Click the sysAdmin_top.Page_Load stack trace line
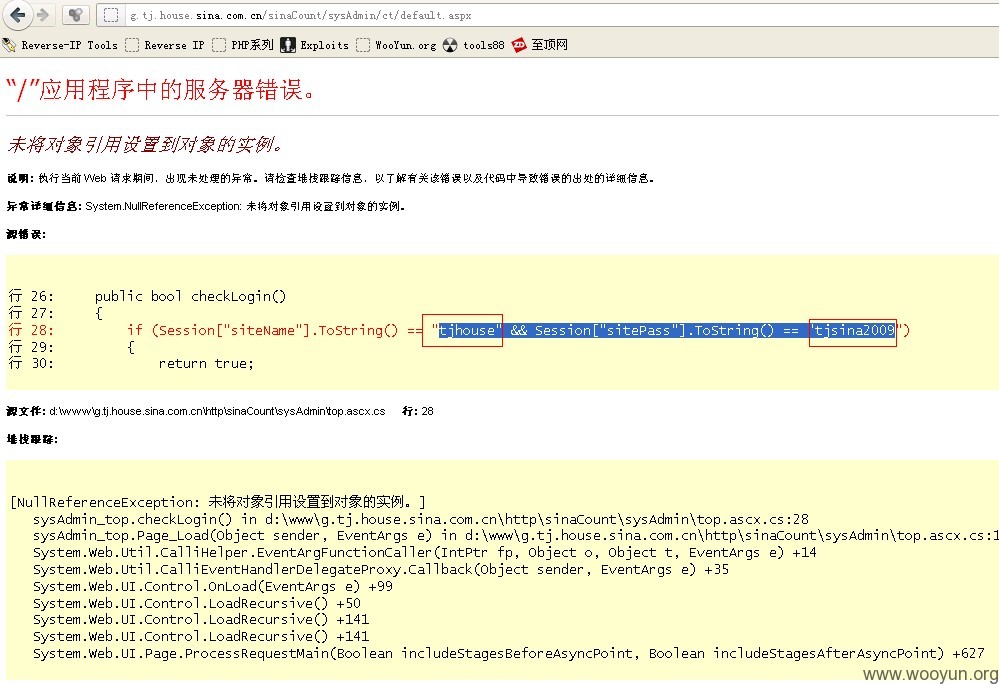Screen dimensions: 999x684 (516, 536)
